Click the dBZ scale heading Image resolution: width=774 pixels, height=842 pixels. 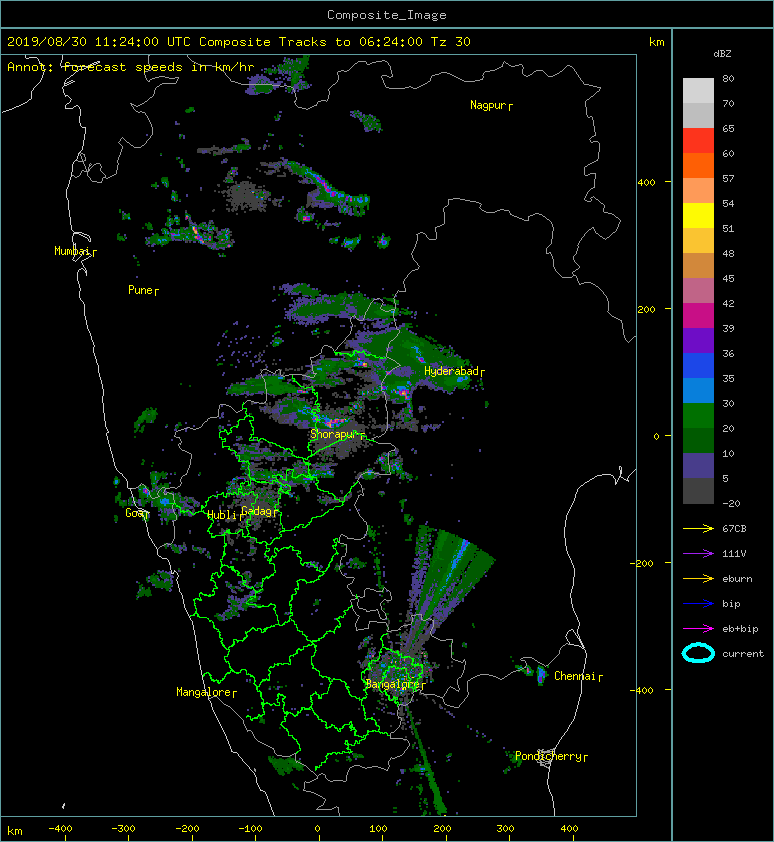722,54
